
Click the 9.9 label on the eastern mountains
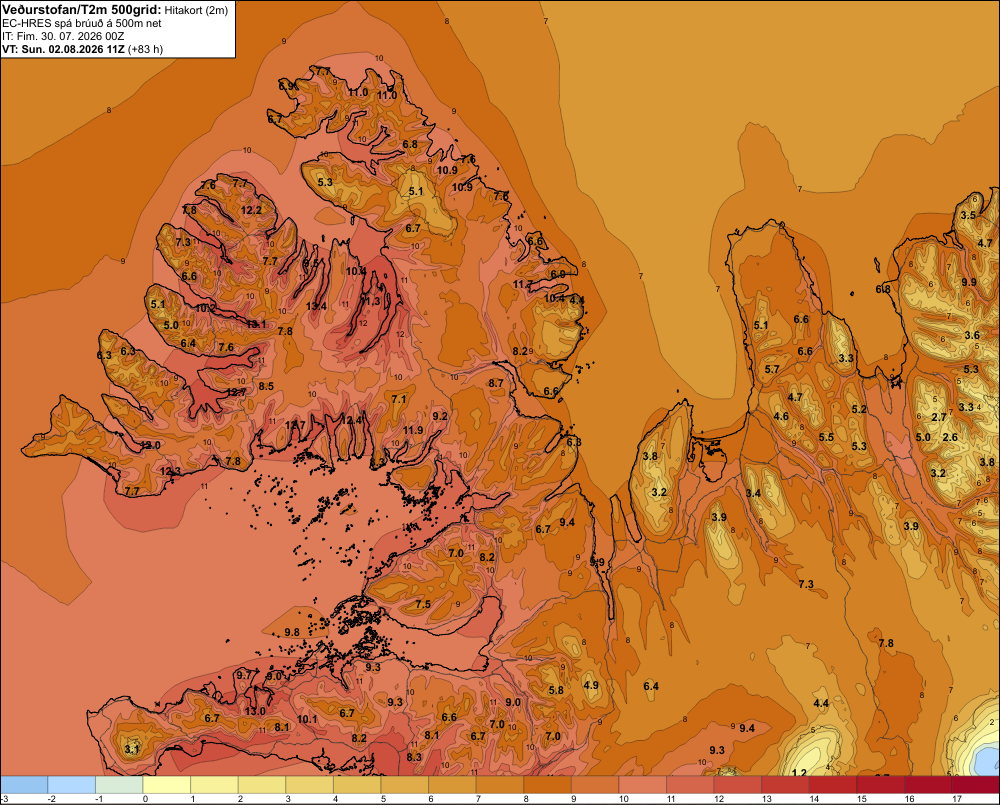click(969, 282)
